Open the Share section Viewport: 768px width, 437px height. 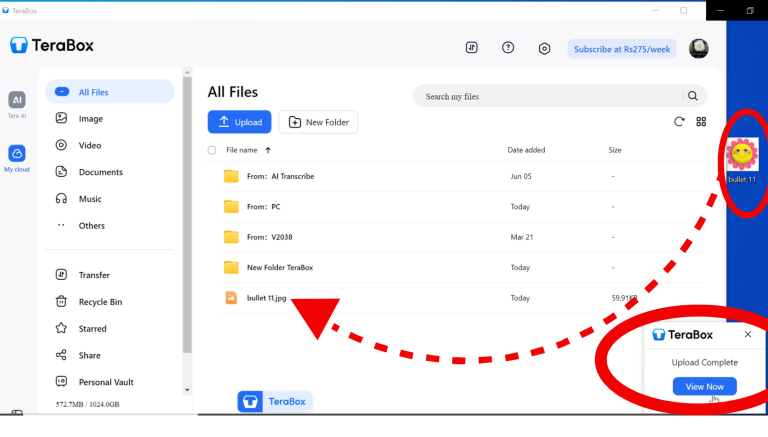[89, 355]
